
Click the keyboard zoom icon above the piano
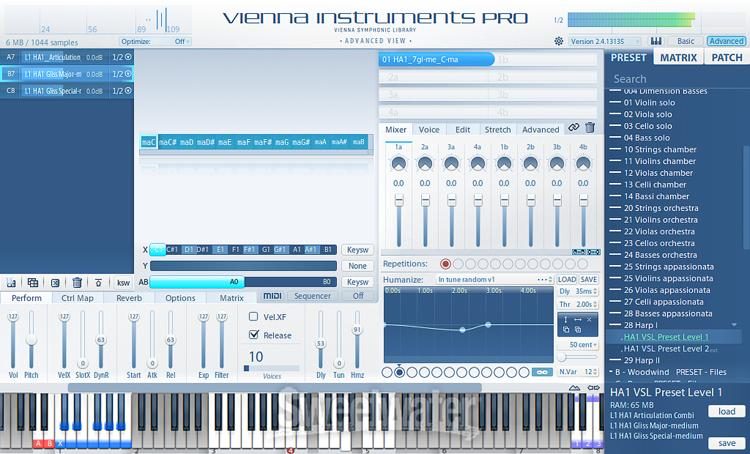(x=574, y=388)
